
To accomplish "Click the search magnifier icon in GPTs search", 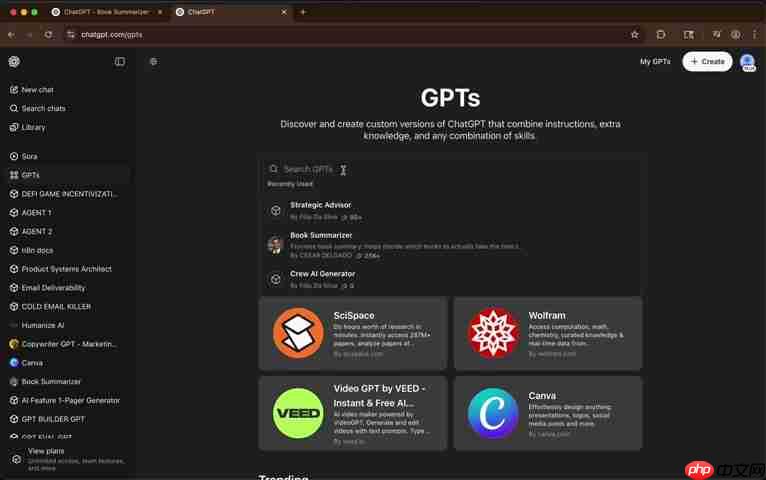I will [x=273, y=169].
